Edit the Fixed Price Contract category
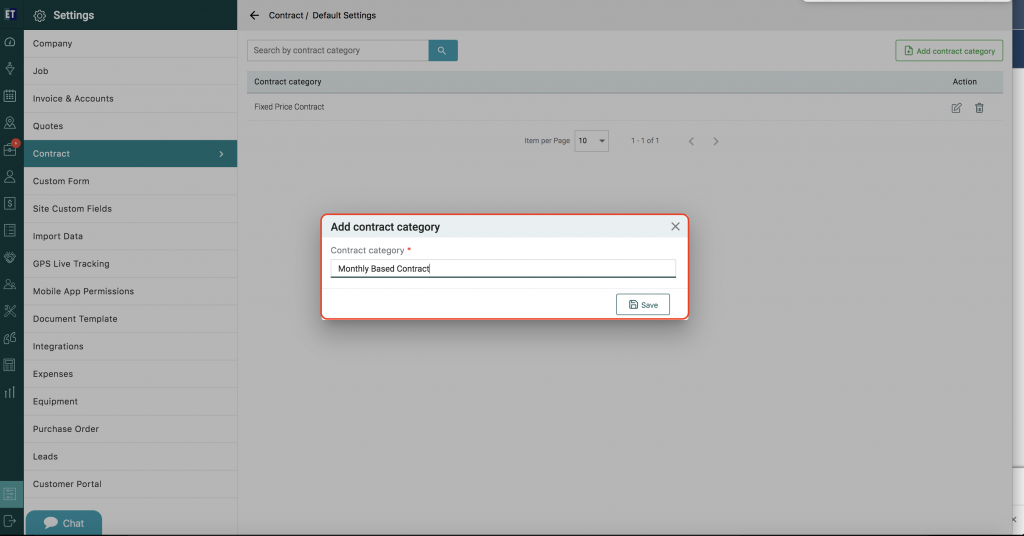This screenshot has height=536, width=1024. 956,108
